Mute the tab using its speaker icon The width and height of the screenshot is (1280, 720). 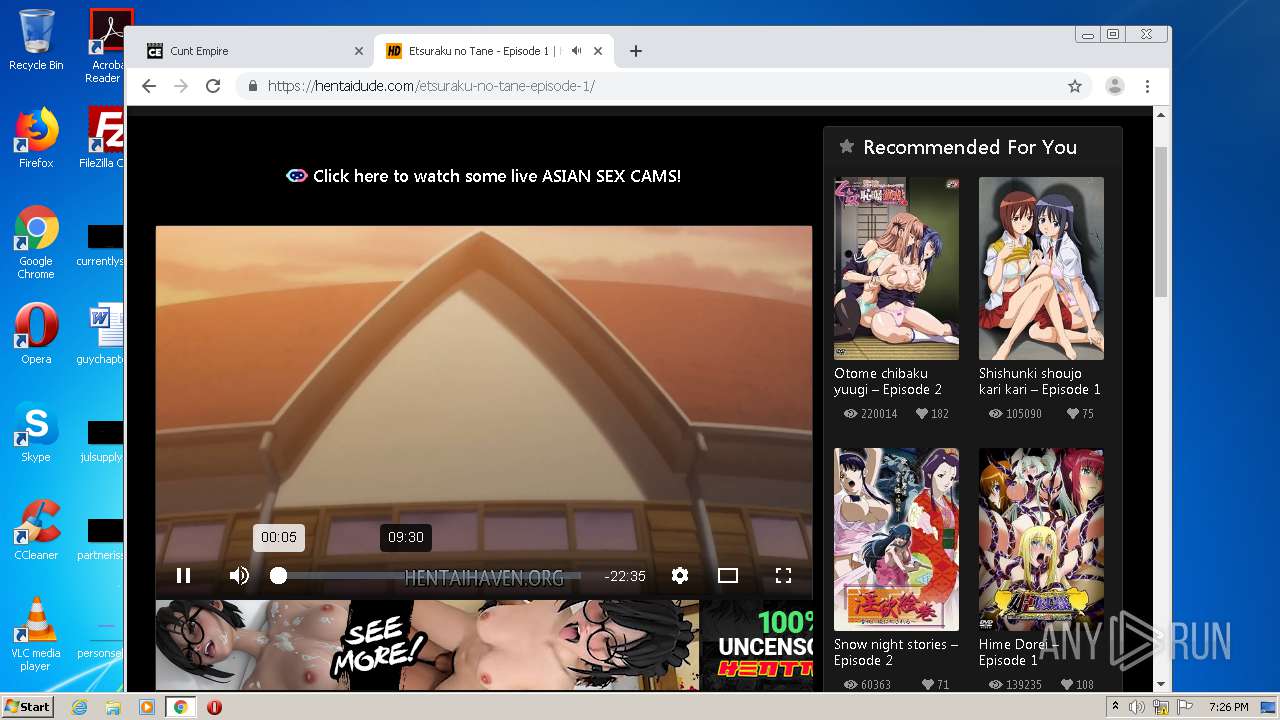(x=577, y=51)
